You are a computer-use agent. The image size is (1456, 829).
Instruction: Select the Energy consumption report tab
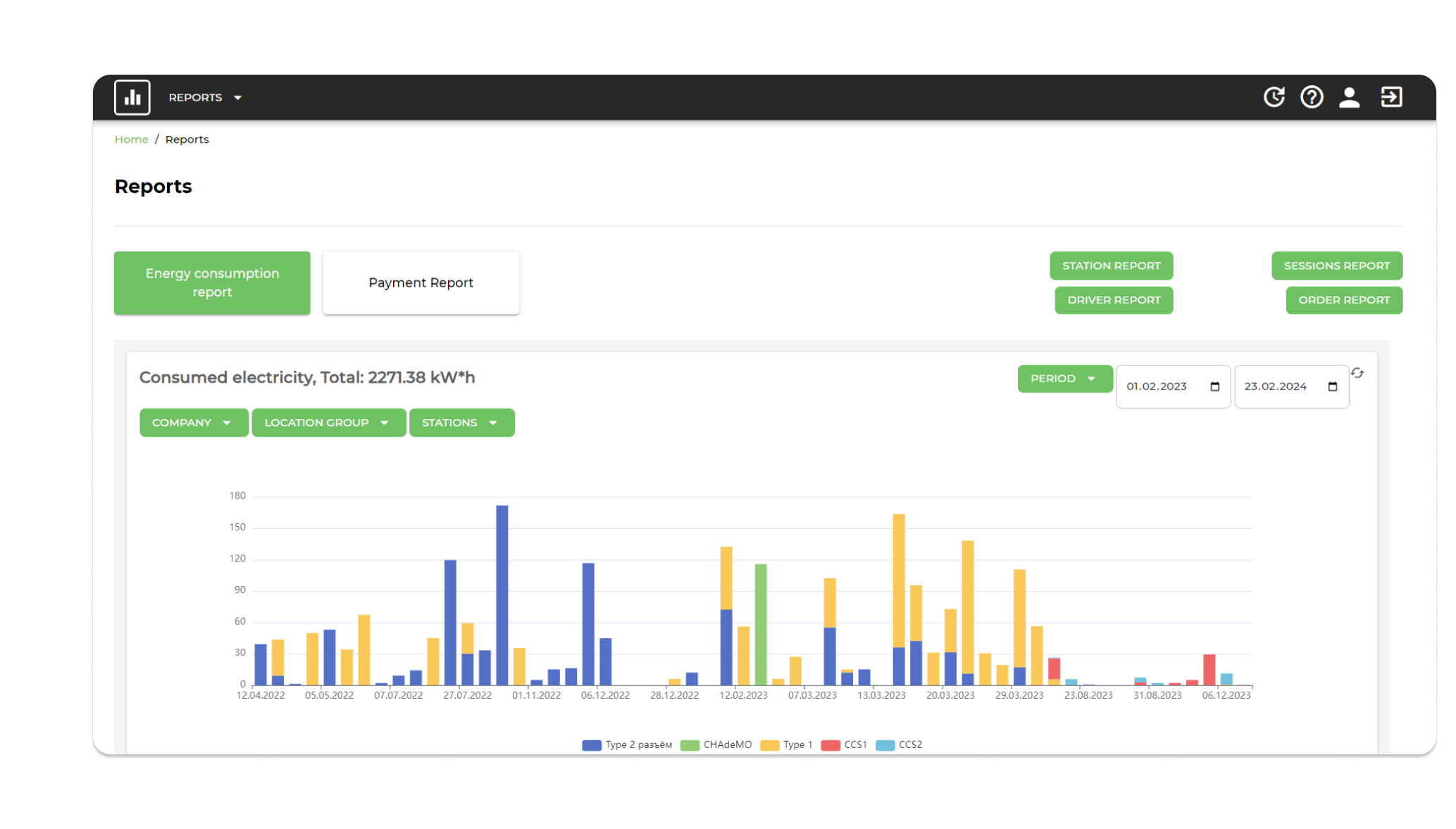(x=212, y=282)
